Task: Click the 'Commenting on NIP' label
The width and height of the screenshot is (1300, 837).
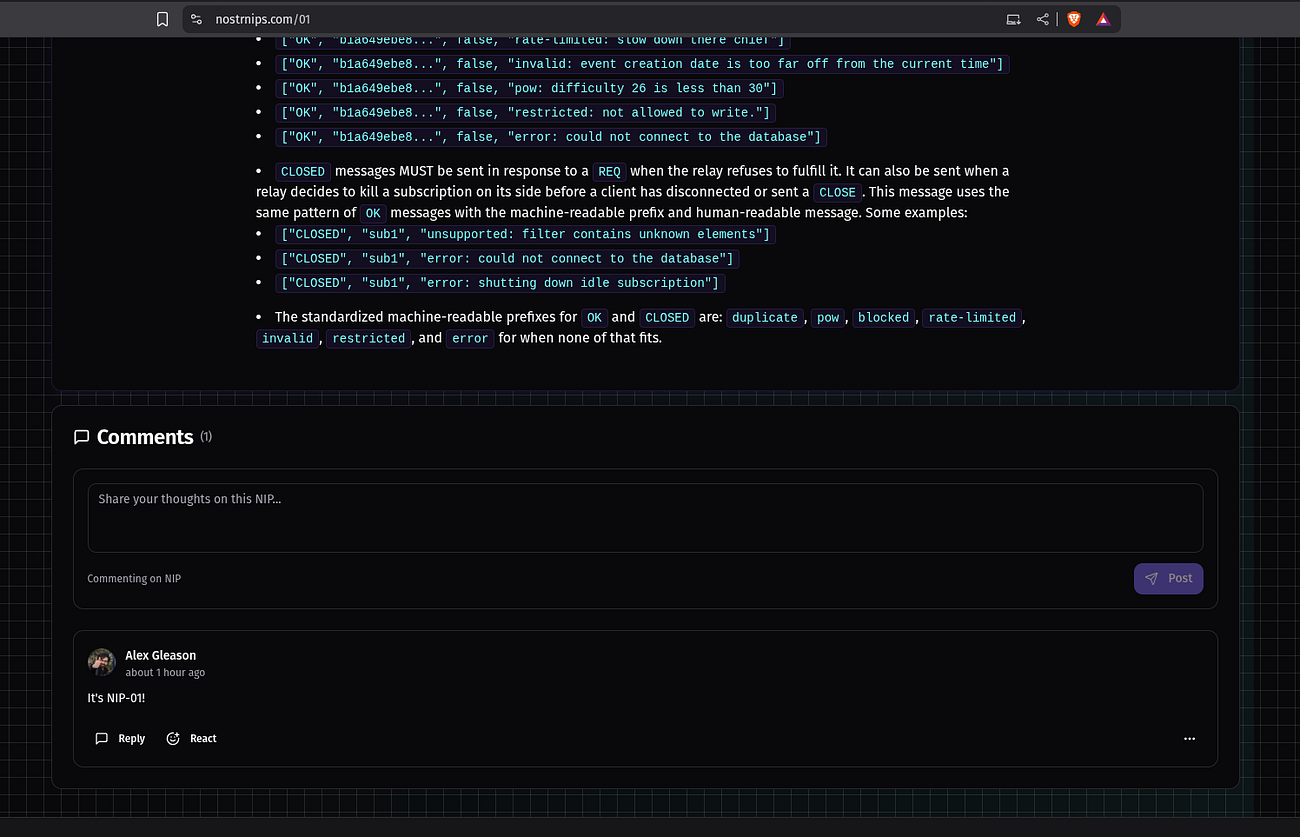Action: coord(134,579)
